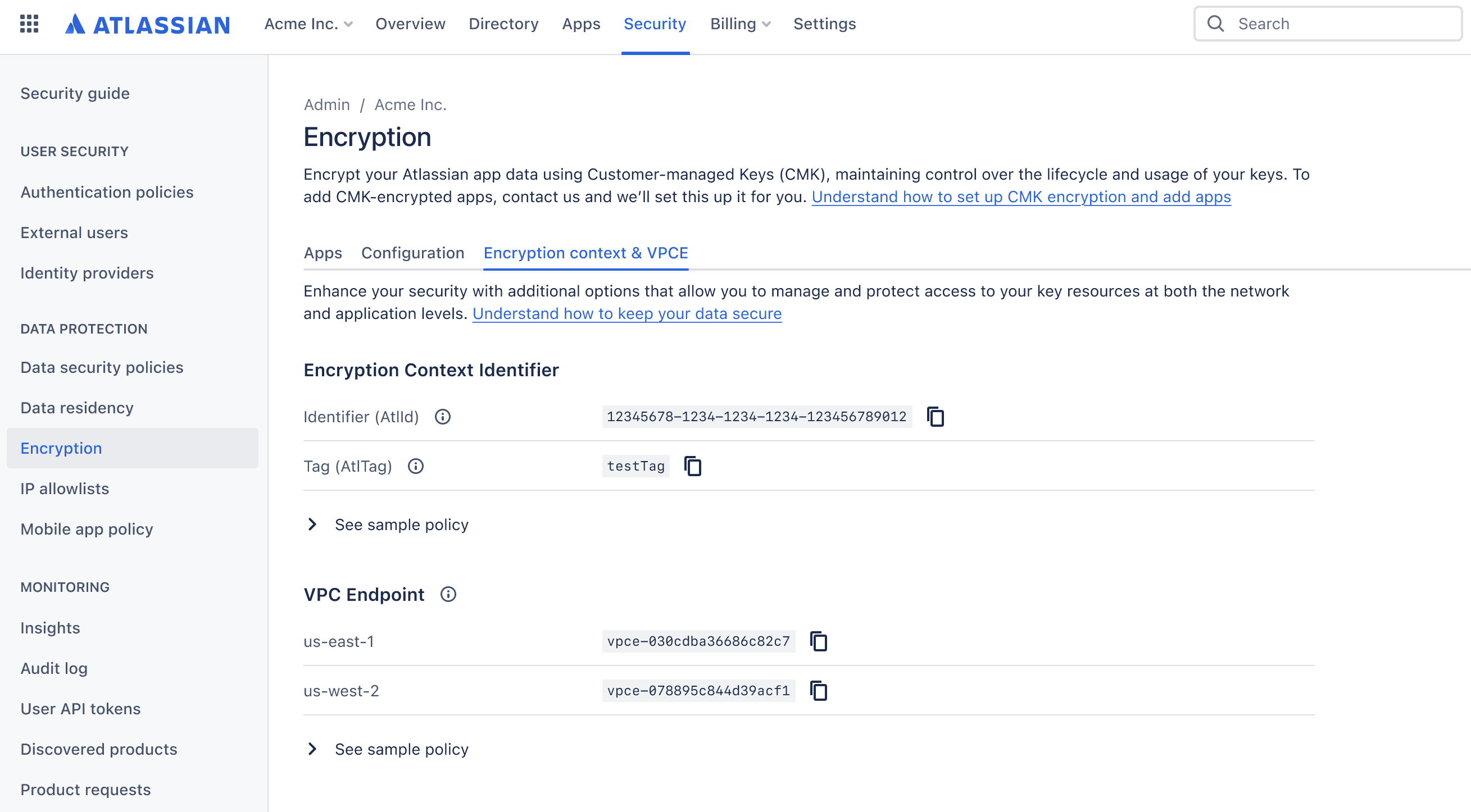Switch to the Apps tab under Encryption
This screenshot has width=1471, height=812.
click(x=323, y=253)
